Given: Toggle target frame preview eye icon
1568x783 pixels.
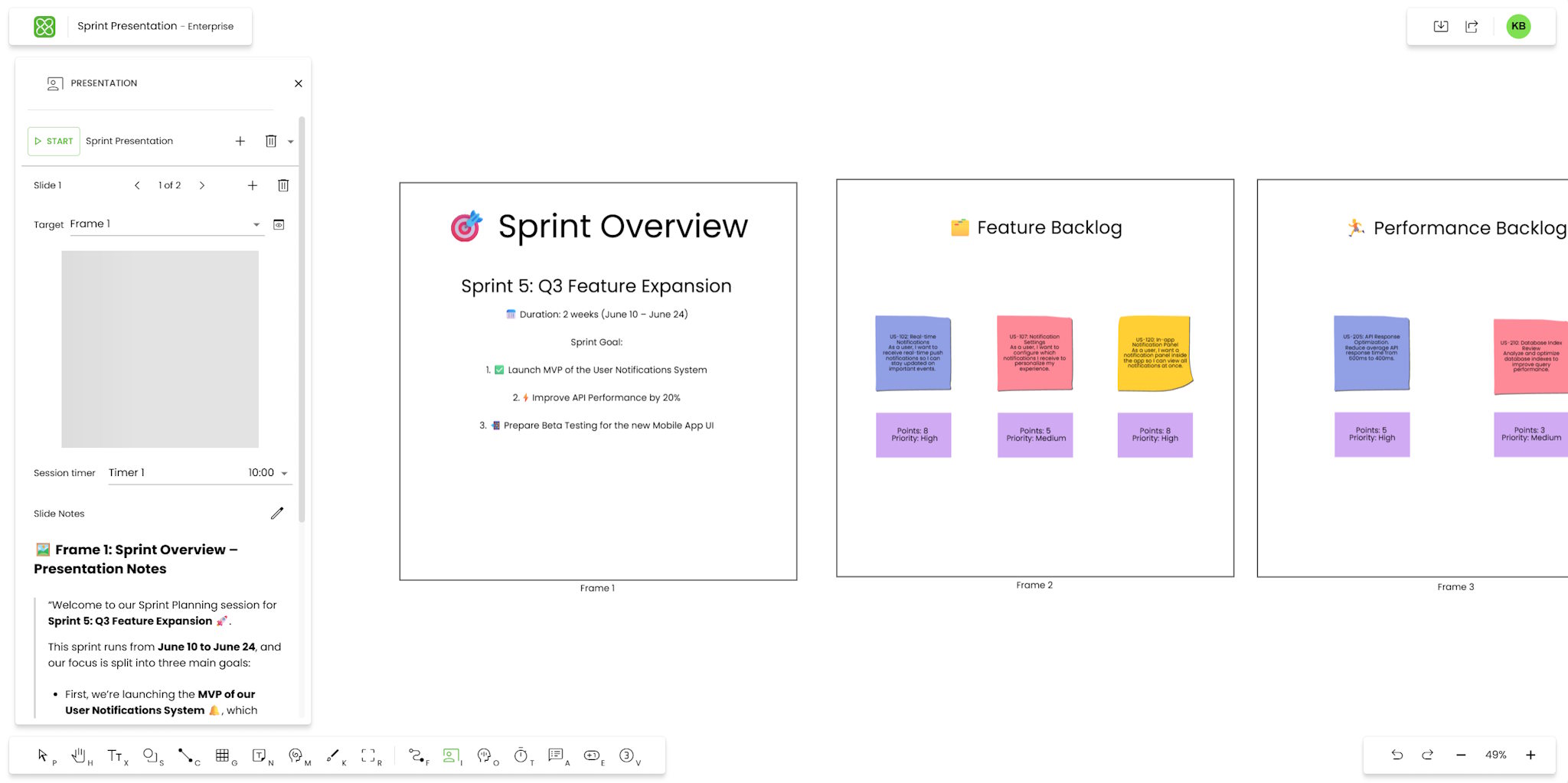Looking at the screenshot, I should point(279,225).
